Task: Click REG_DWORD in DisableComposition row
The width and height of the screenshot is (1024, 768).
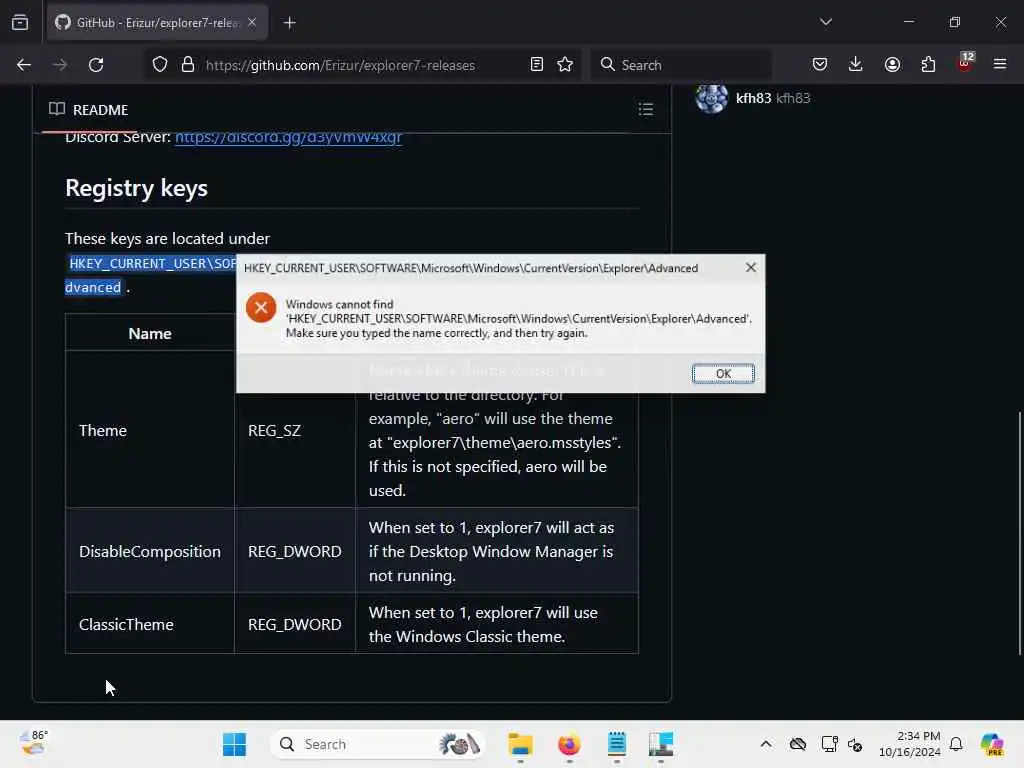Action: click(295, 552)
